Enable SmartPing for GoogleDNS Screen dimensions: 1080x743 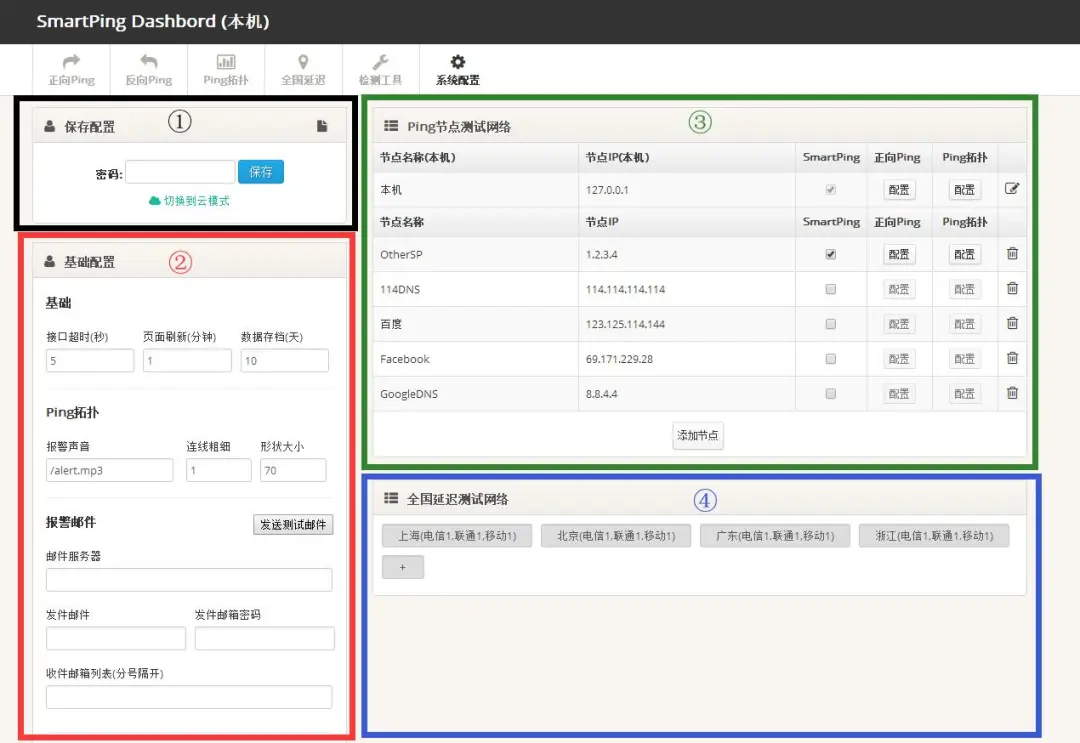(x=831, y=394)
